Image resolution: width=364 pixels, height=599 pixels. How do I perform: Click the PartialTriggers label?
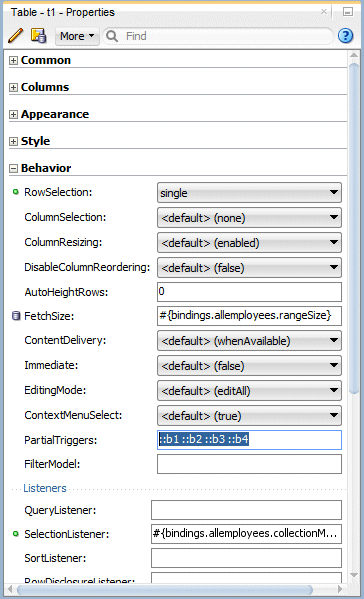61,440
